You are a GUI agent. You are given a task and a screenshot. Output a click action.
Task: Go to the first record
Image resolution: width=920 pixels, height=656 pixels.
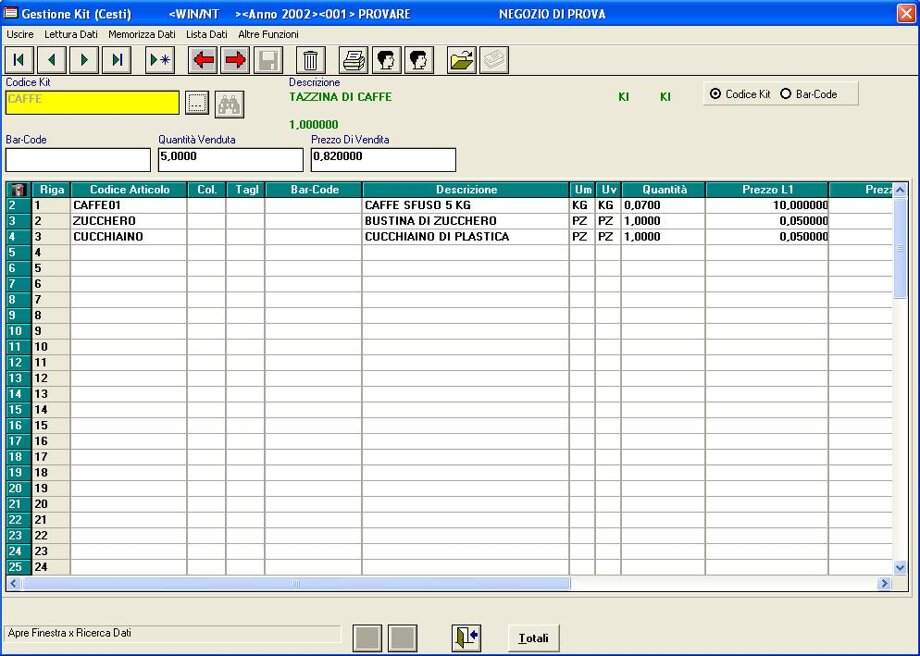click(x=20, y=60)
